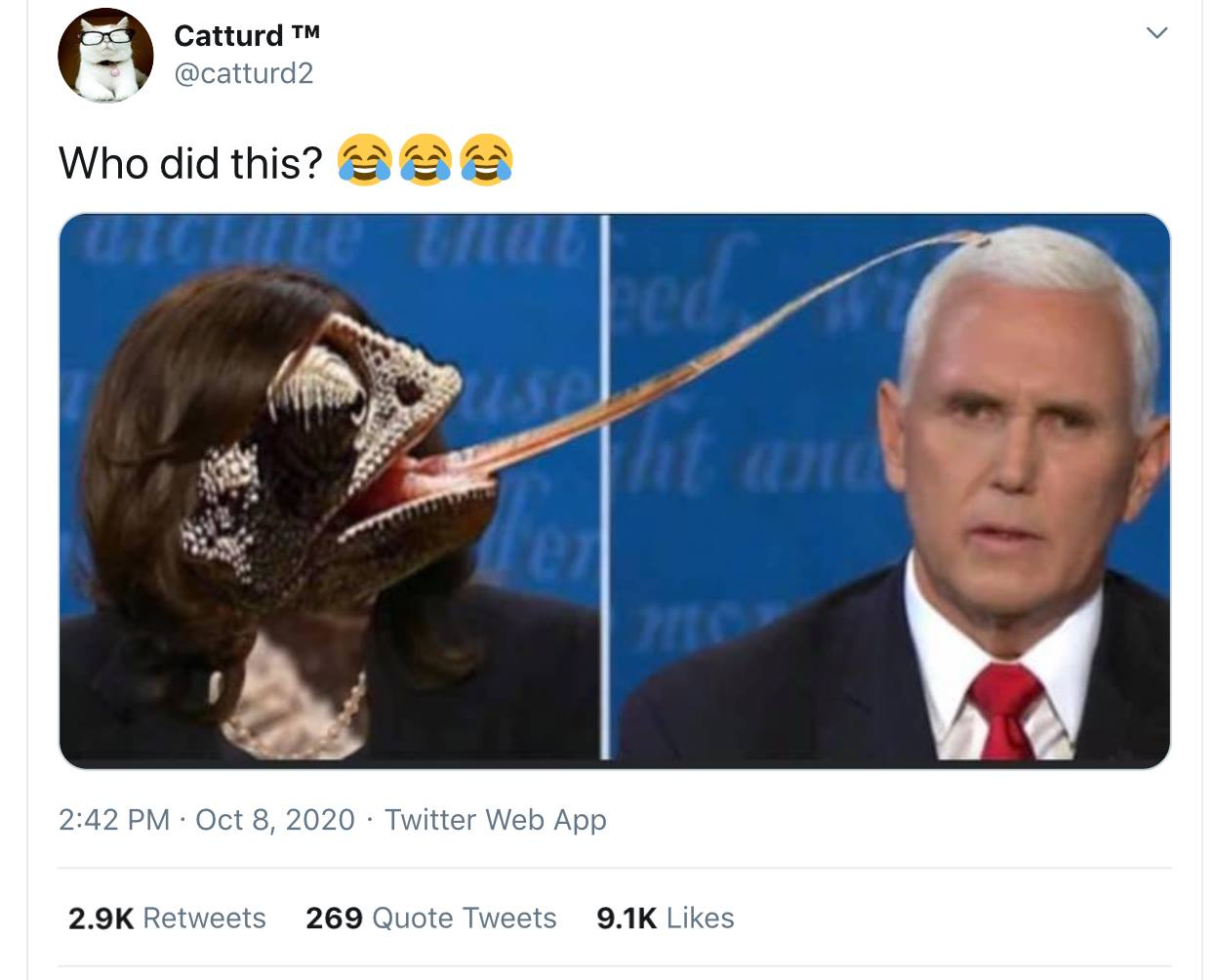The image size is (1215, 980).
Task: Click the 2:42 PM timestamp
Action: point(114,819)
